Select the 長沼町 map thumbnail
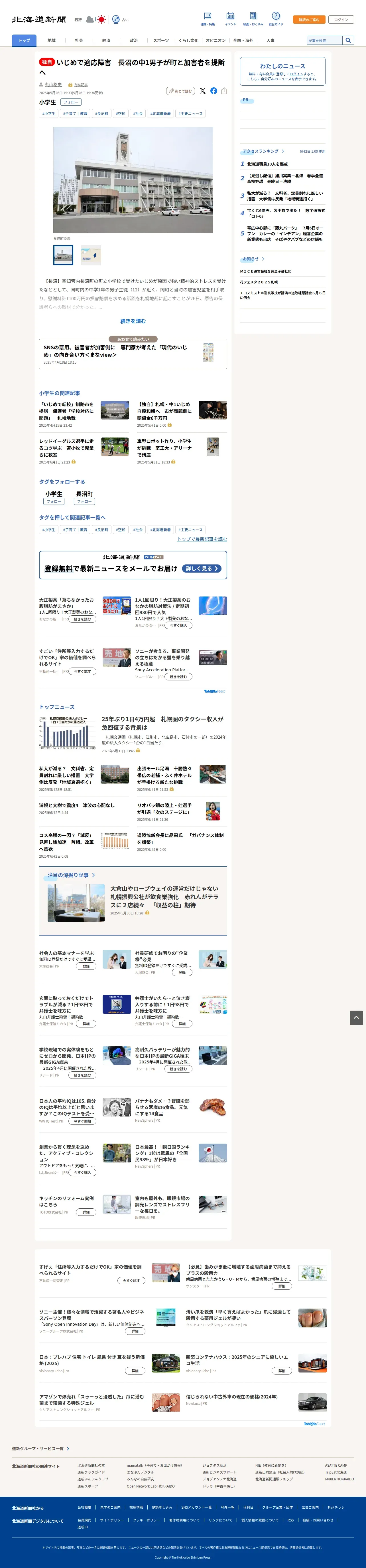This screenshot has height=1568, width=366. (x=91, y=255)
